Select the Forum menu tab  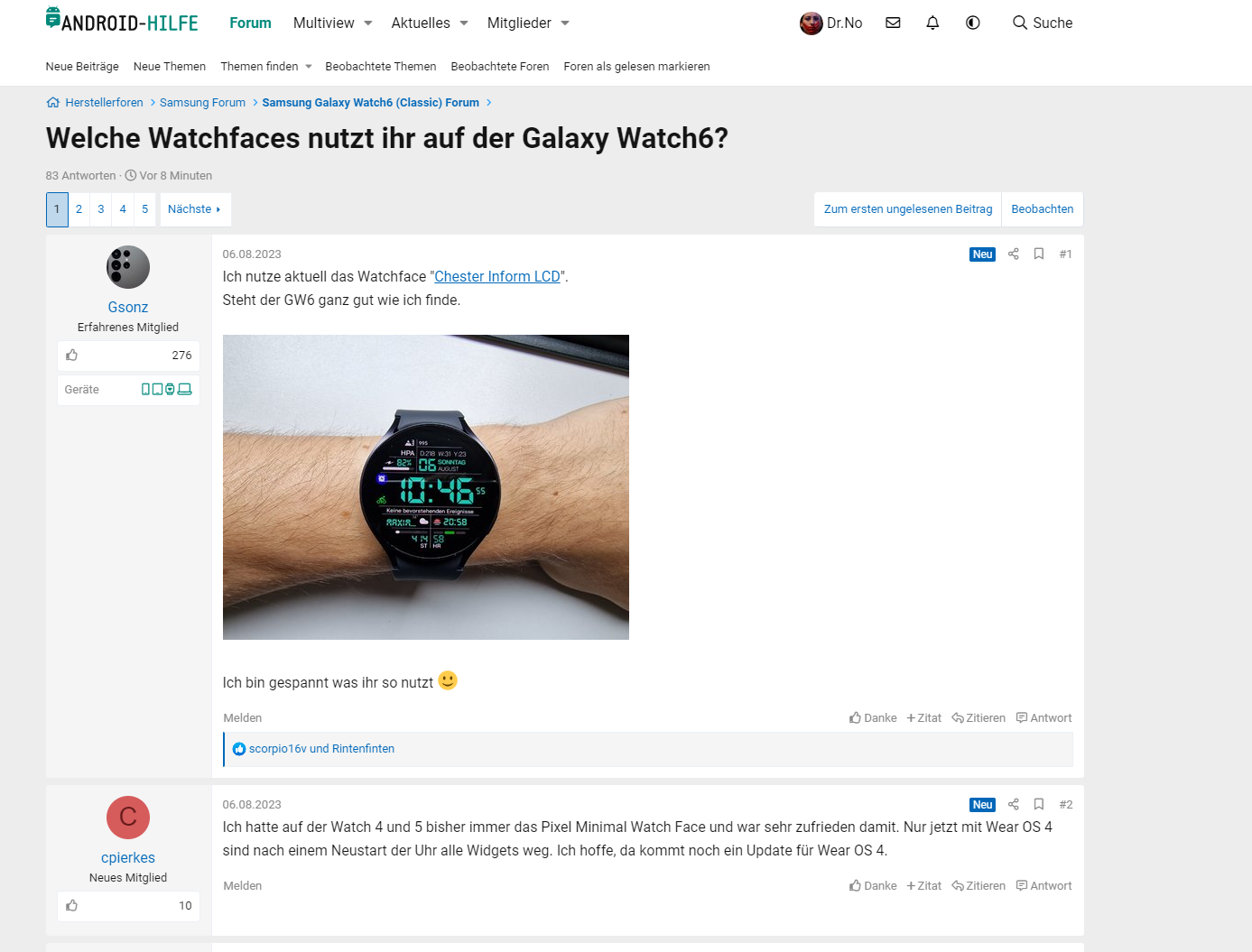coord(250,23)
